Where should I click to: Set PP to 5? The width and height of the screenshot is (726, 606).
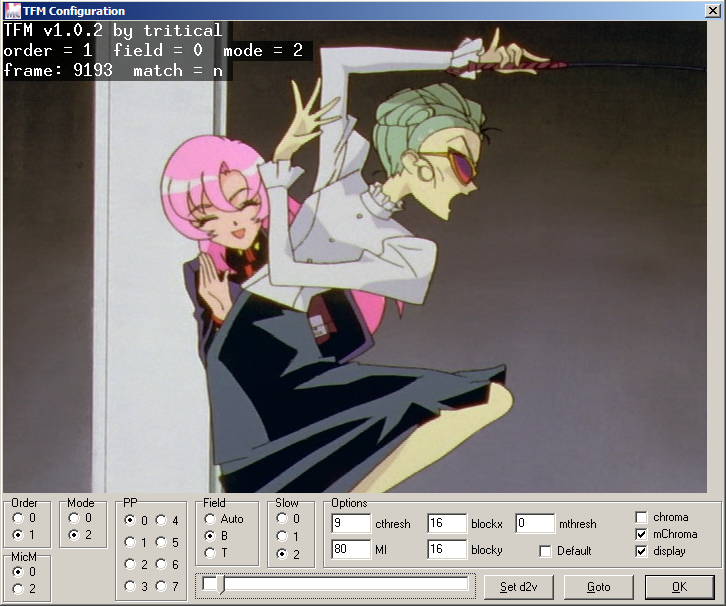pos(161,542)
